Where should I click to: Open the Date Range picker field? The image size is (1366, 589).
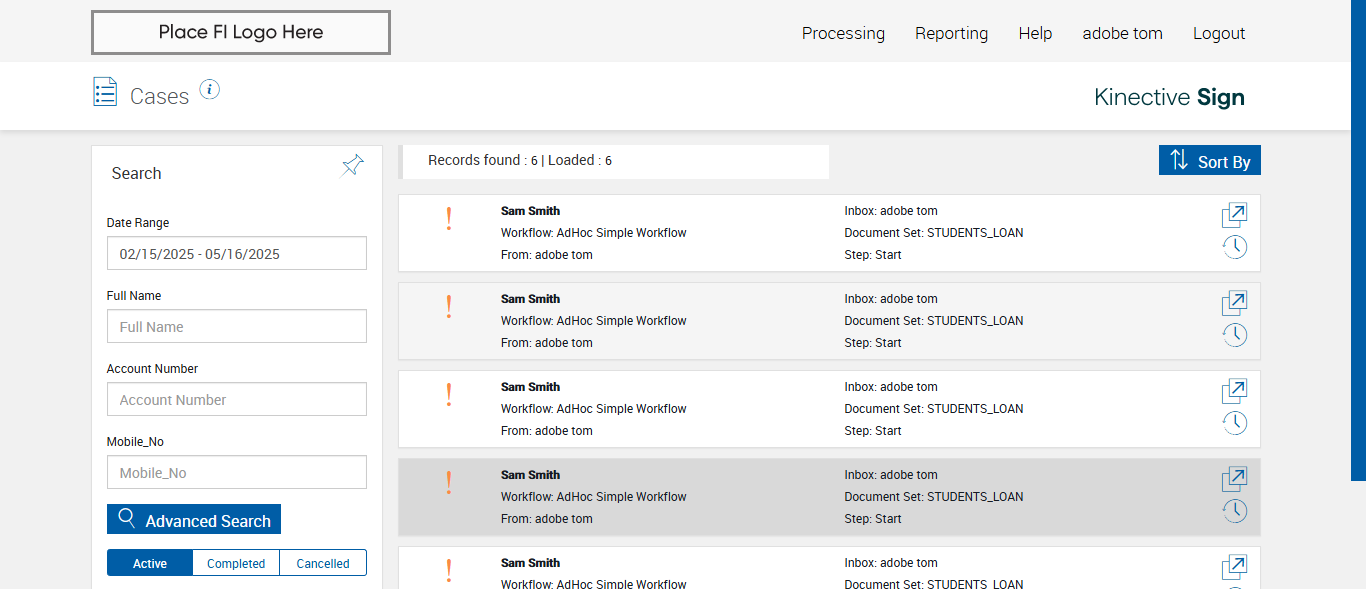(237, 254)
